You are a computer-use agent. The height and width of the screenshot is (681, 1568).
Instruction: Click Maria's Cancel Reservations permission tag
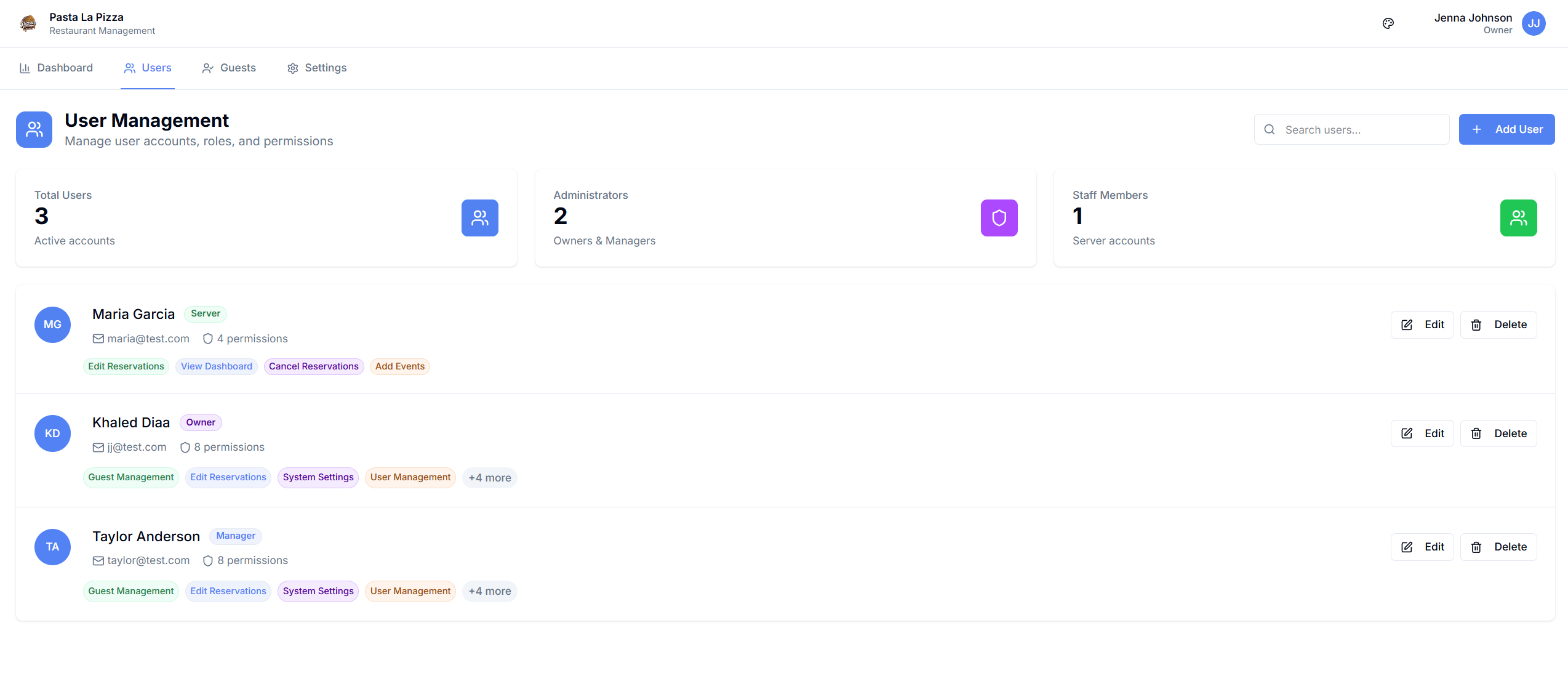pos(313,366)
